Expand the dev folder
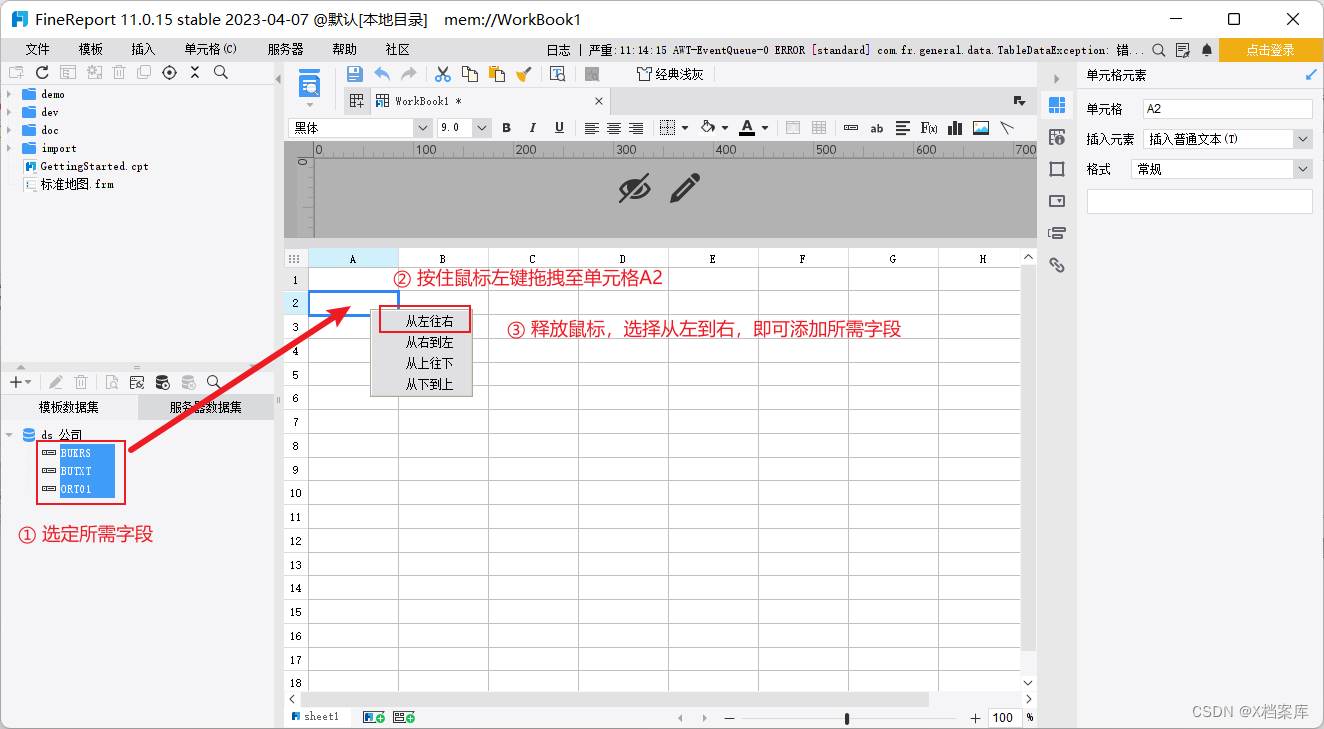Screen dimensions: 1324x729 coord(8,112)
